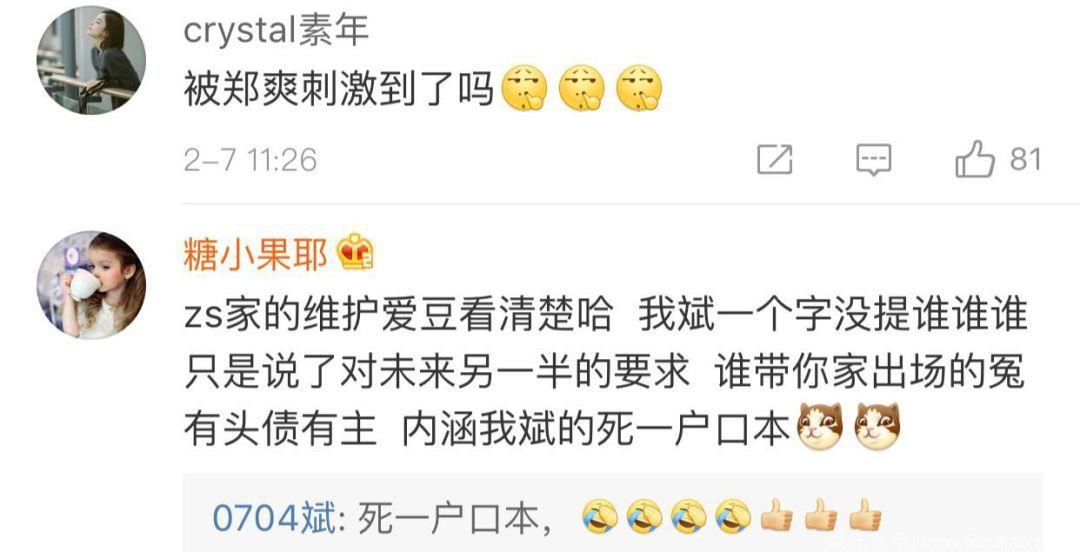Click the second cat emoji in 糖小果耶's comment

878,426
